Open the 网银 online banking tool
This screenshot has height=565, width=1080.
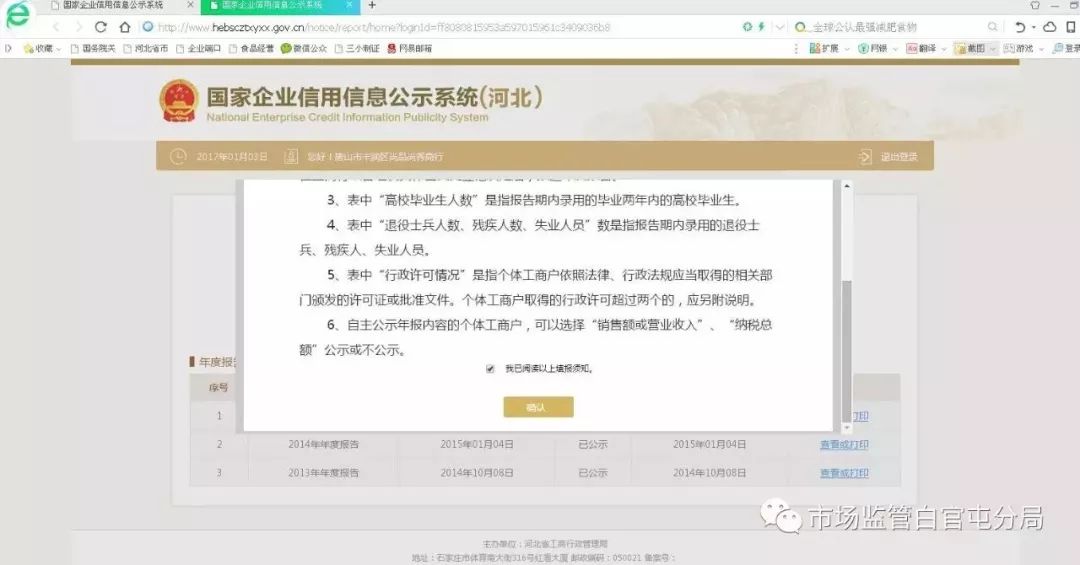point(872,48)
